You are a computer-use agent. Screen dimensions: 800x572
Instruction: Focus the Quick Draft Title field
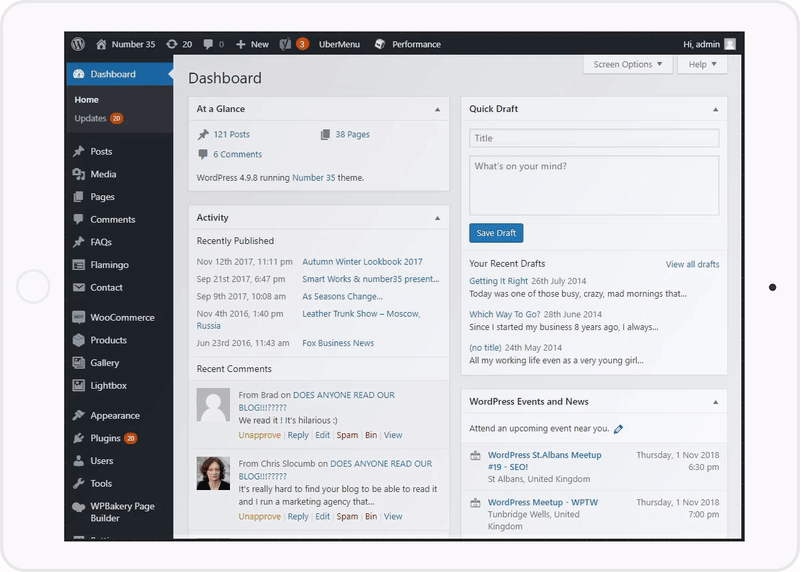click(594, 138)
